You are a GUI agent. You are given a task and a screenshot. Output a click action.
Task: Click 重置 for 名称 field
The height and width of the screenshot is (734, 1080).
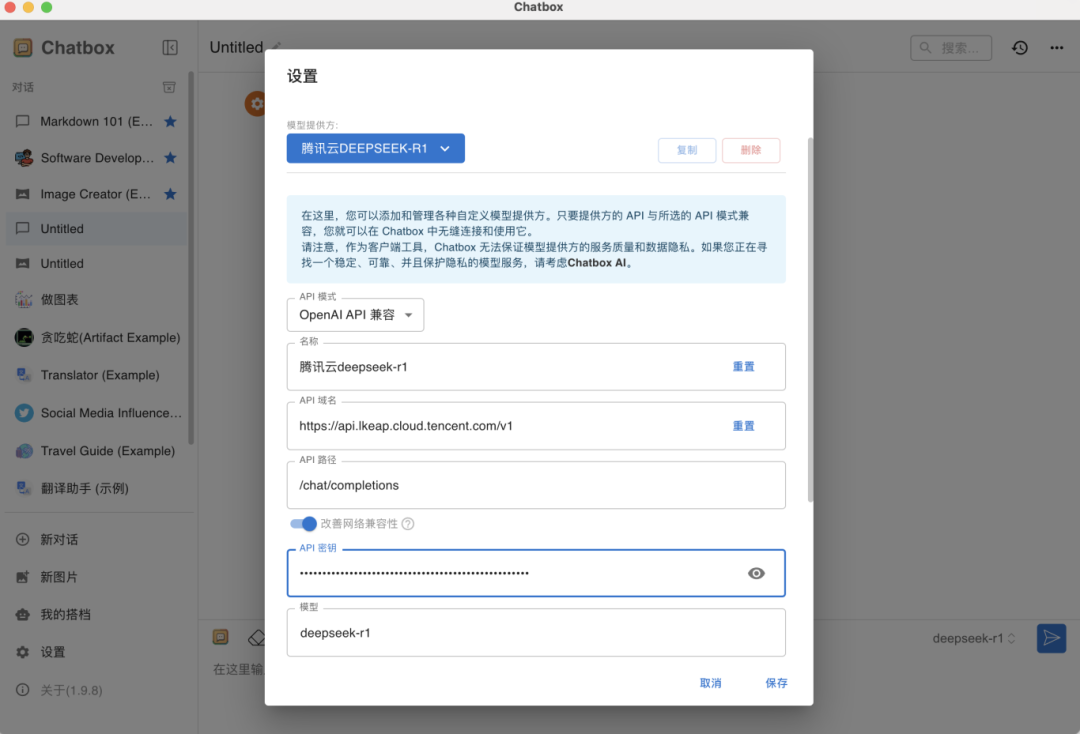[x=743, y=366]
